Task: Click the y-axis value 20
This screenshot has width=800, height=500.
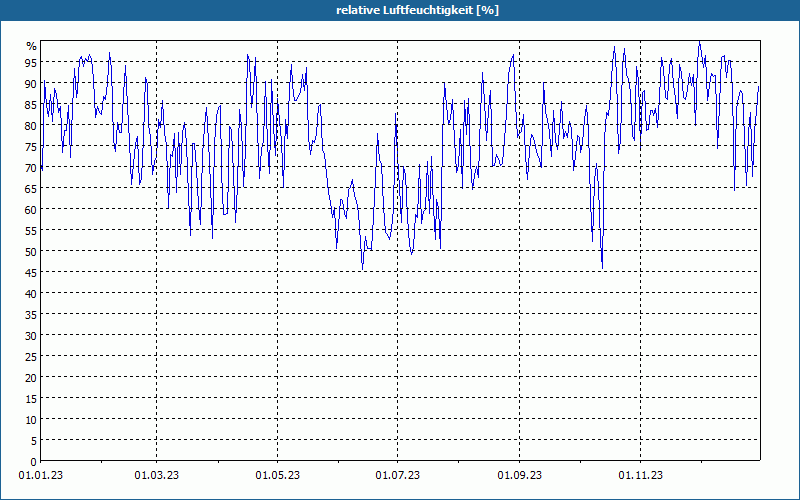Action: 31,378
